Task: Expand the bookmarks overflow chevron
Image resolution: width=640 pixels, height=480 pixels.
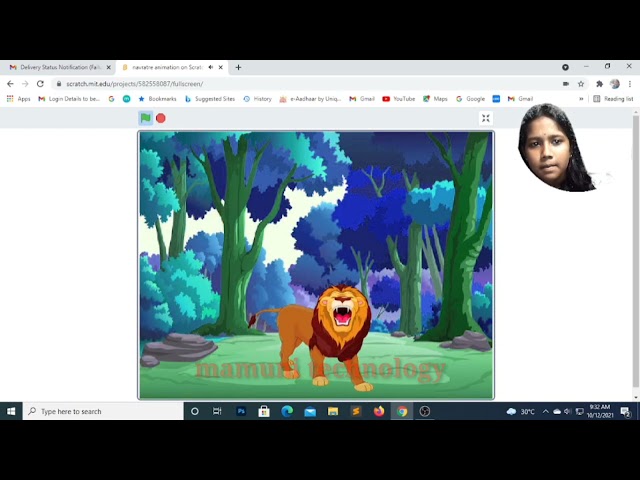Action: pyautogui.click(x=581, y=99)
